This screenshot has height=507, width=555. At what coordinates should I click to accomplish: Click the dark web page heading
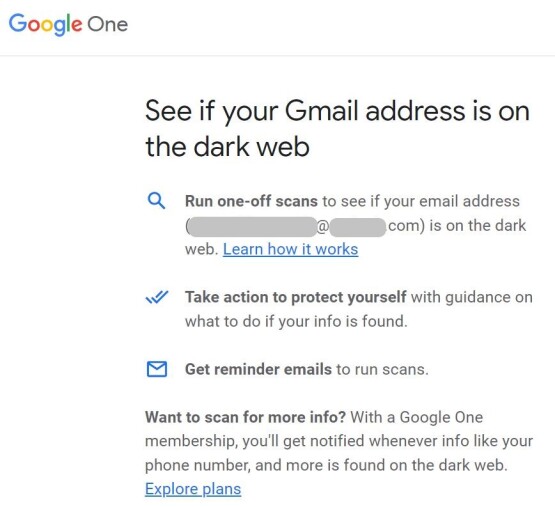(x=337, y=129)
